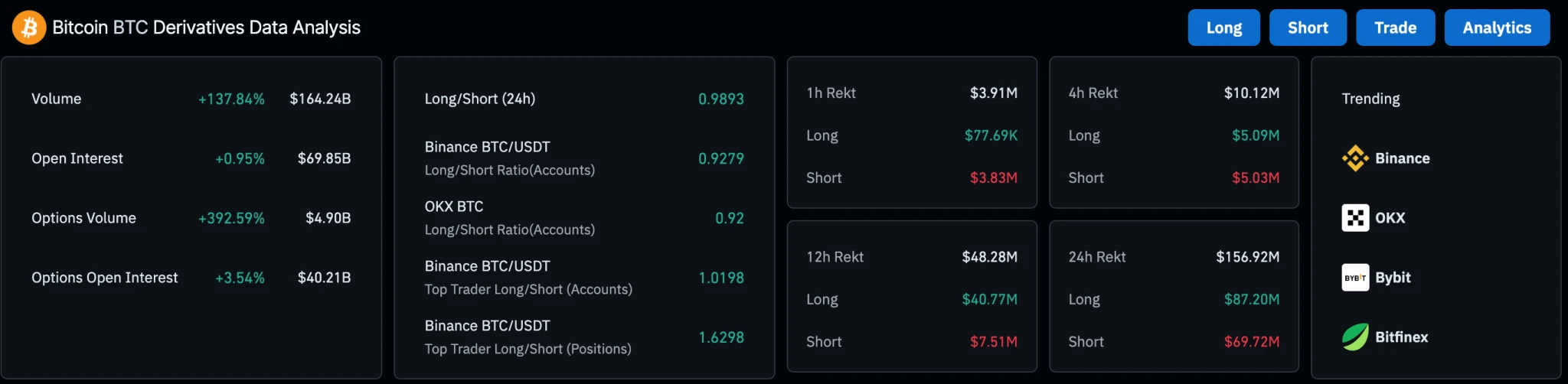Open the Binance trending exchange link
Image resolution: width=1568 pixels, height=384 pixels.
1402,158
